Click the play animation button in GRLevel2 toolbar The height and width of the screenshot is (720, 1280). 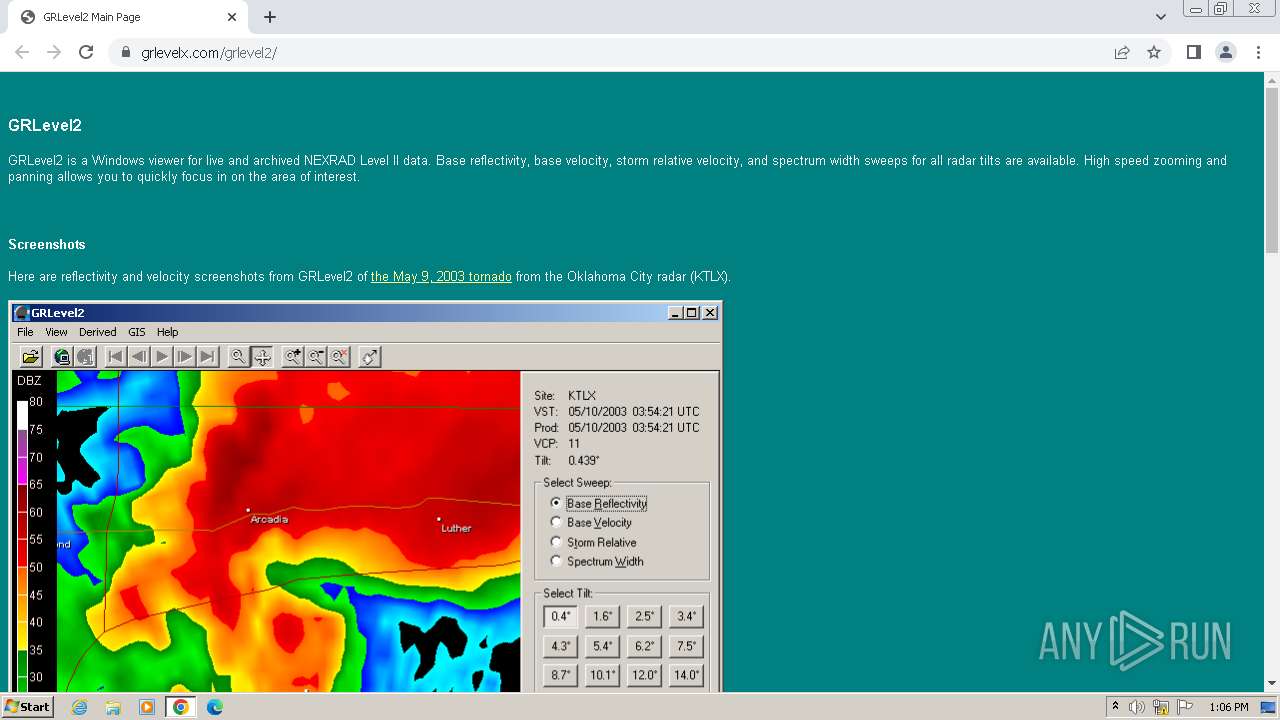click(162, 357)
